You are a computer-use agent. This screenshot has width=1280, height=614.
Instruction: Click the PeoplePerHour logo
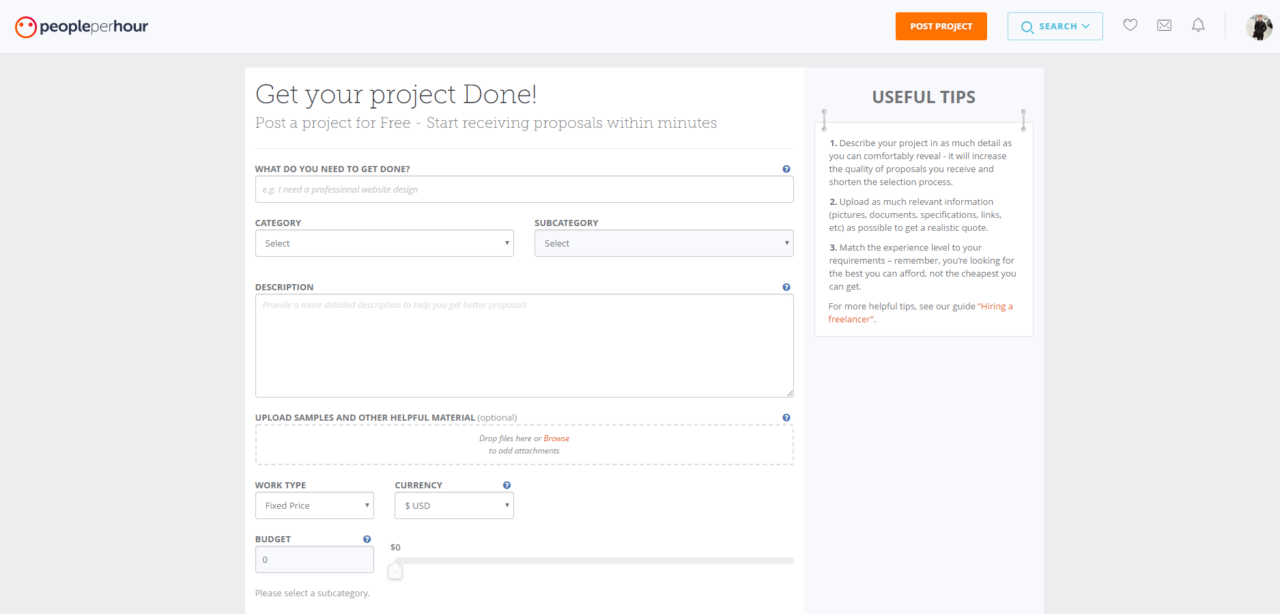click(x=81, y=27)
